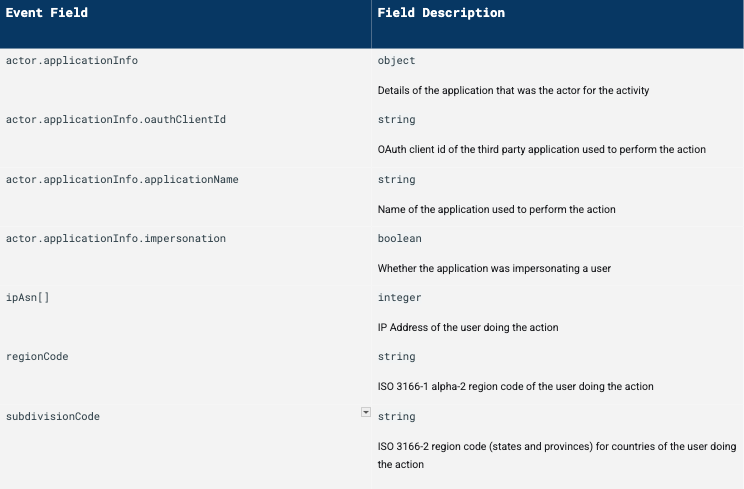The image size is (744, 489).
Task: Click 'Details of the application' description text
Action: pyautogui.click(x=513, y=91)
